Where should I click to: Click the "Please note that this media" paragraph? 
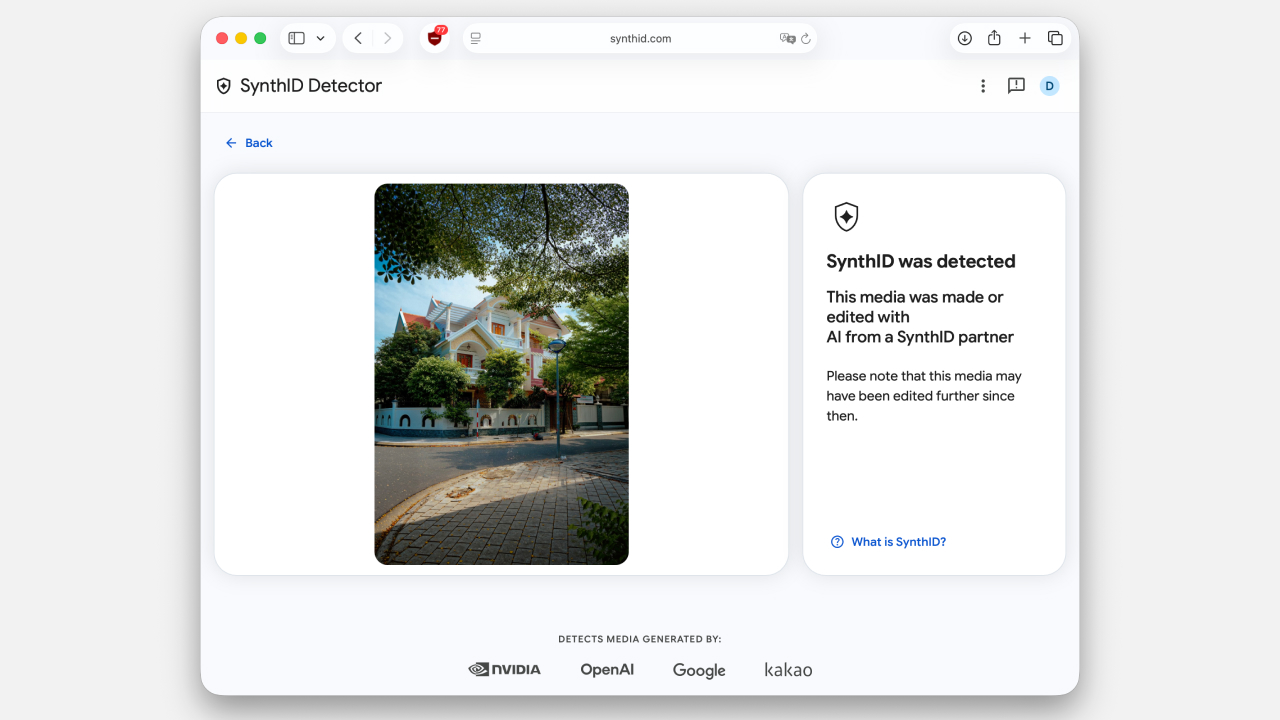tap(924, 396)
